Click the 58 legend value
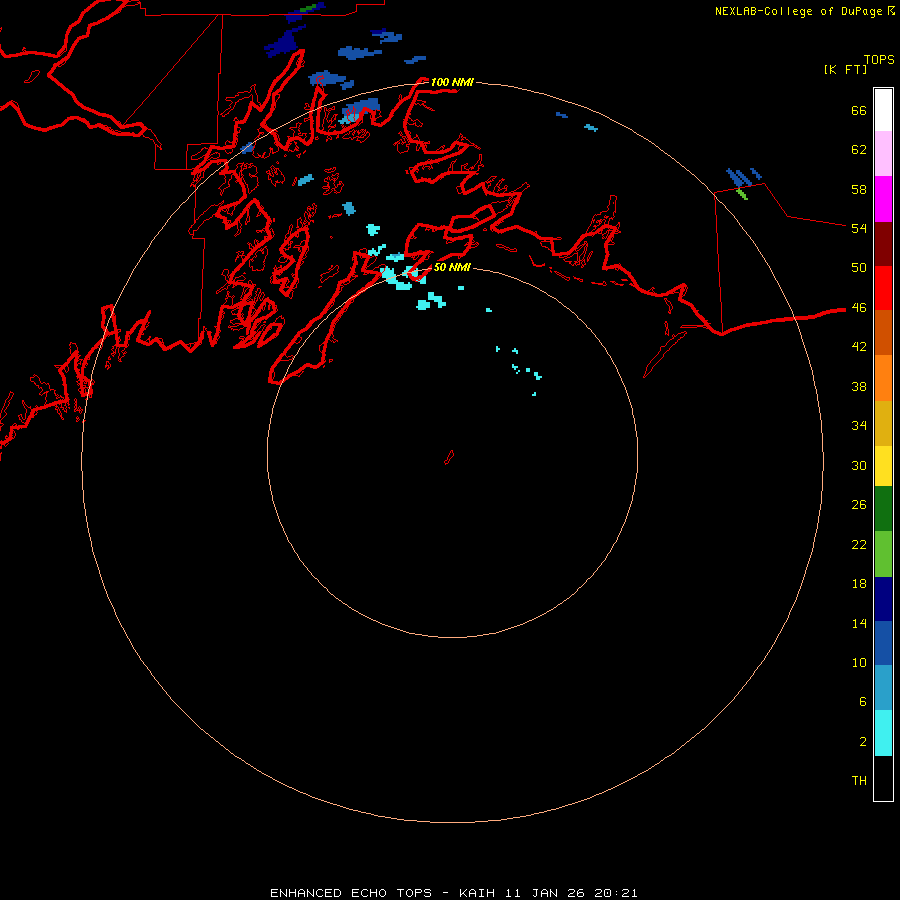Screen dimensions: 900x900 859,189
